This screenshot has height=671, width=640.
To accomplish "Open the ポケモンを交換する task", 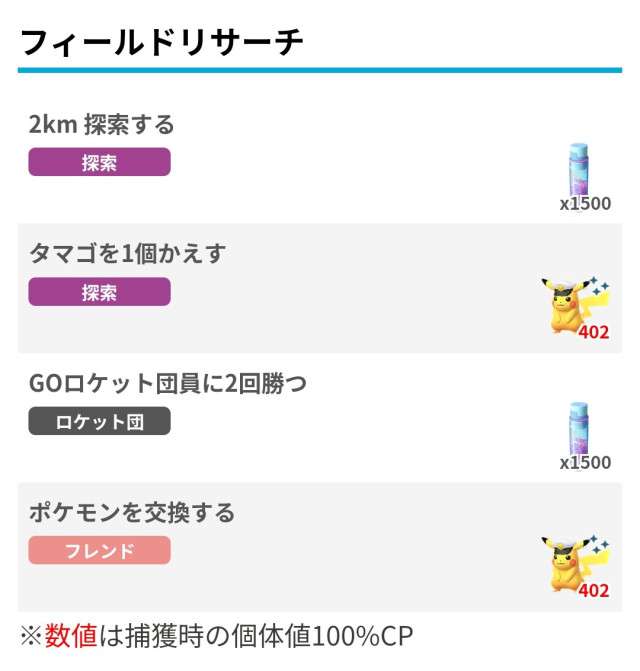I will coord(132,513).
